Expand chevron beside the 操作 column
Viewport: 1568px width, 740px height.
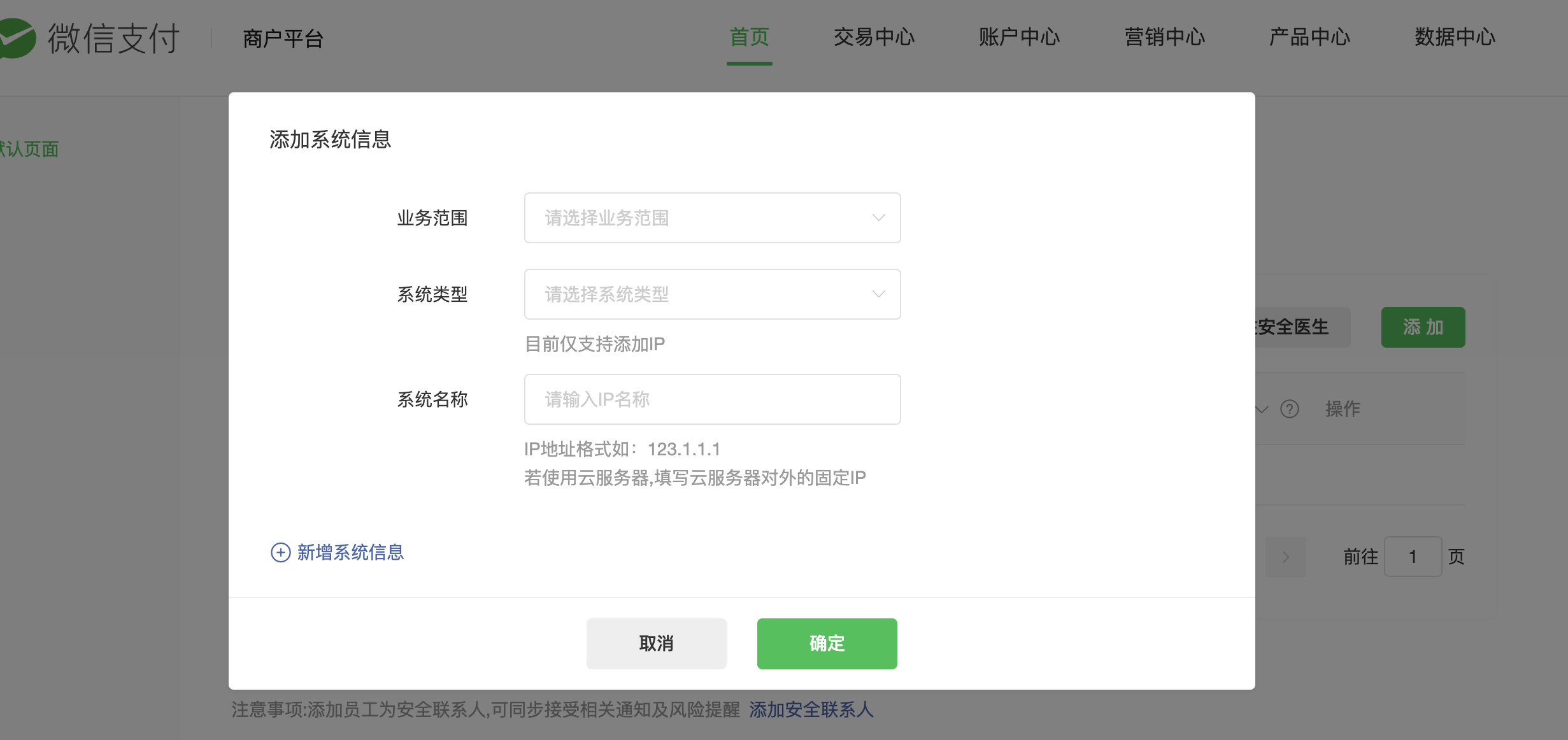1262,409
